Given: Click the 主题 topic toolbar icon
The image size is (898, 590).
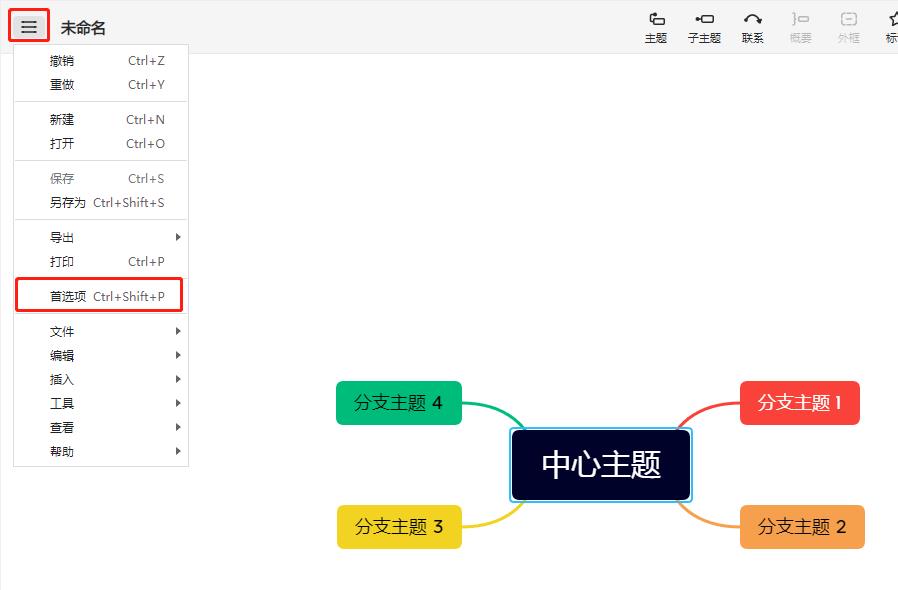Looking at the screenshot, I should [x=656, y=27].
